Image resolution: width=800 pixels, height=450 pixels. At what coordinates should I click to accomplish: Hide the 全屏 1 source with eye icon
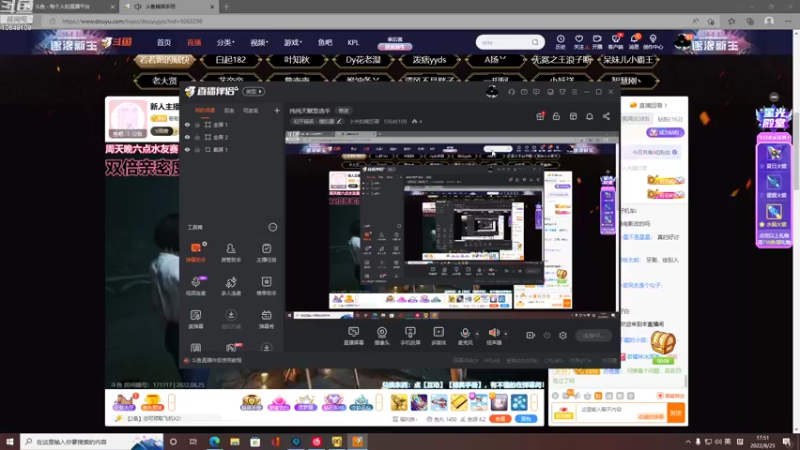187,124
